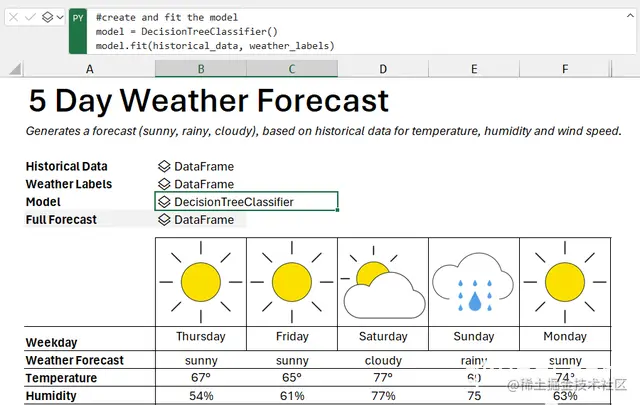Select column C header
640x405 pixels.
point(292,69)
